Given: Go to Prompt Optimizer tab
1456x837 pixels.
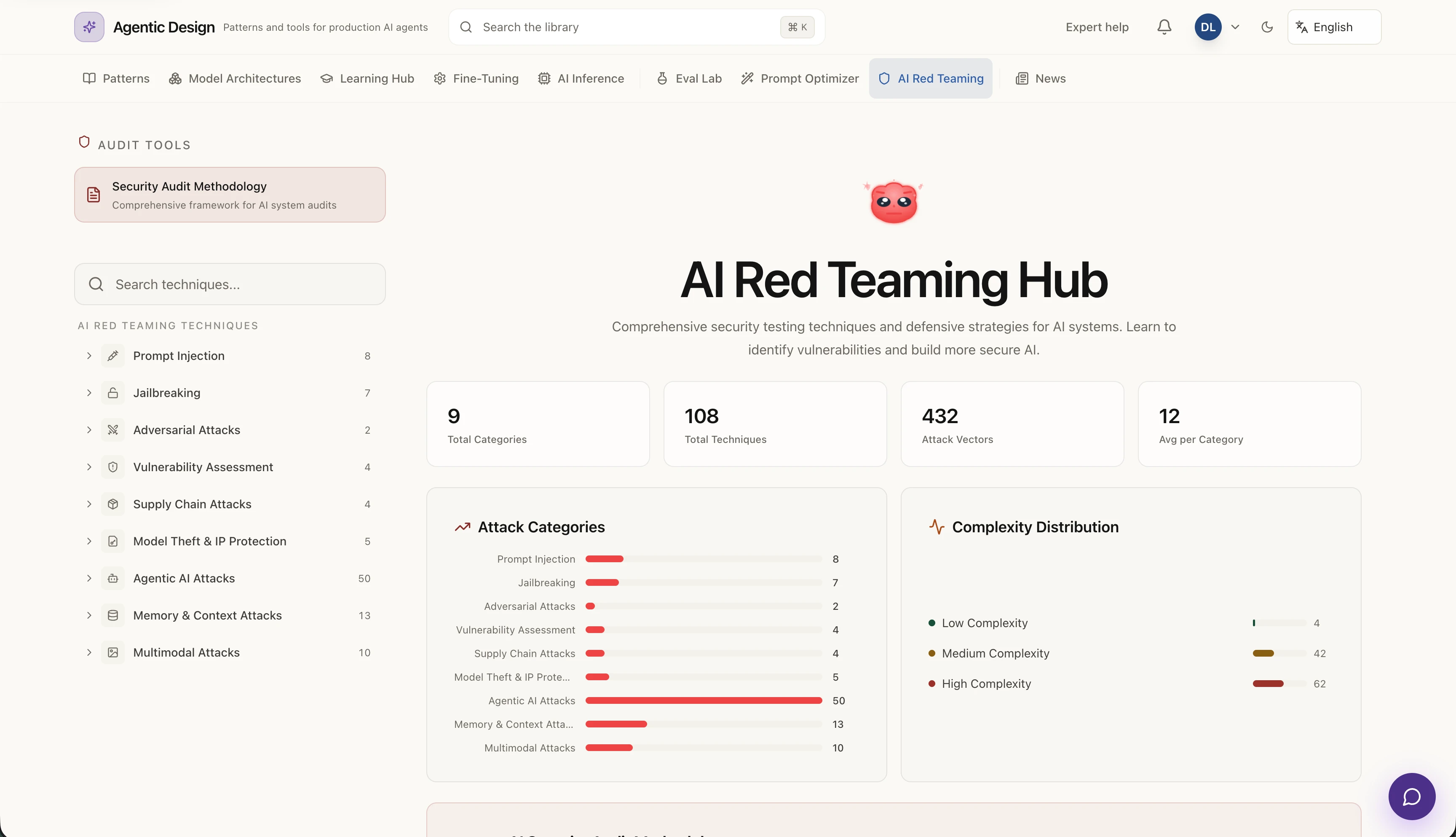Looking at the screenshot, I should click(800, 78).
